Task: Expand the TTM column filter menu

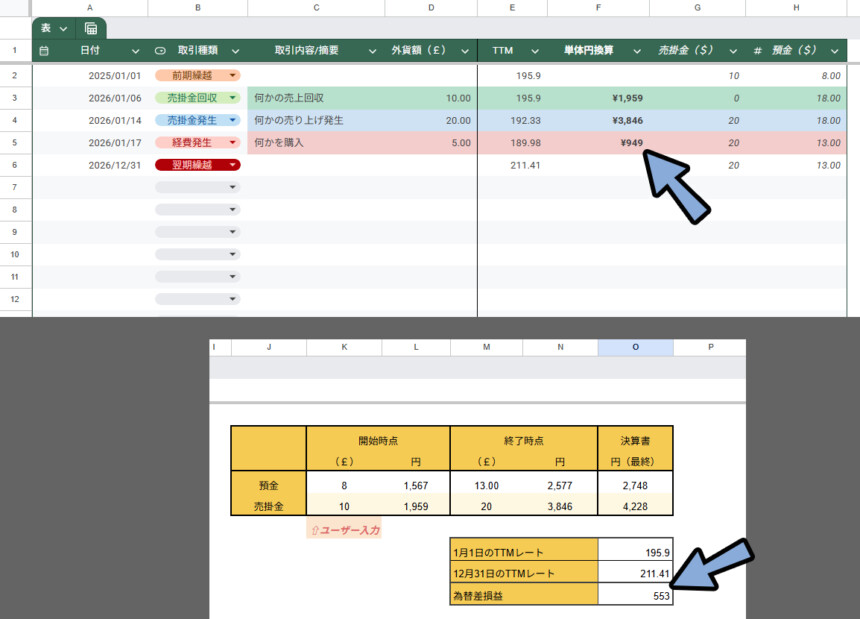Action: 535,50
